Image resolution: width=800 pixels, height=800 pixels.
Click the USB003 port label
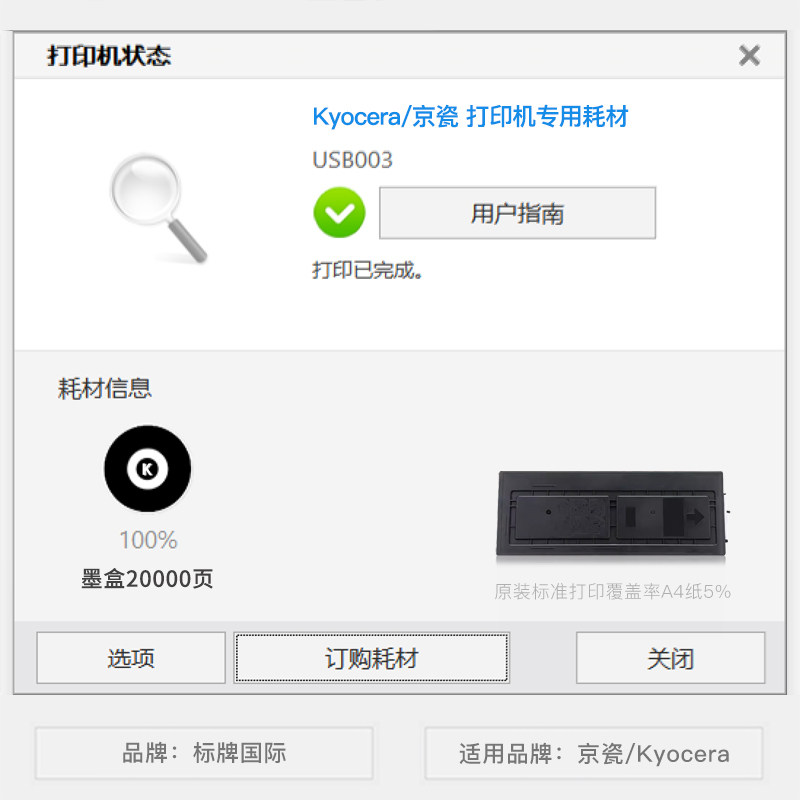point(353,160)
